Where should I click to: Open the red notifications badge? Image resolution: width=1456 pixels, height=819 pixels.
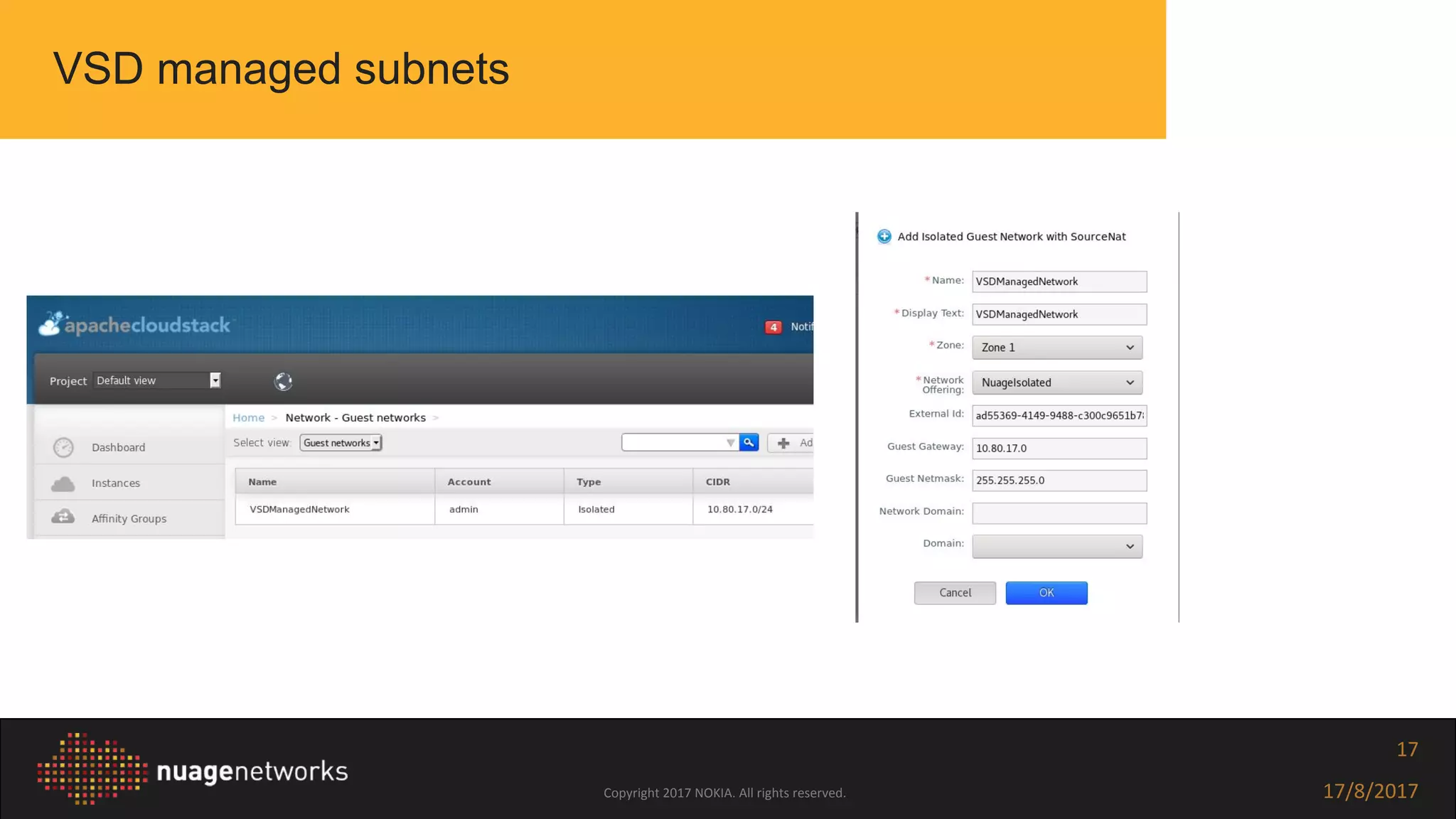point(773,327)
